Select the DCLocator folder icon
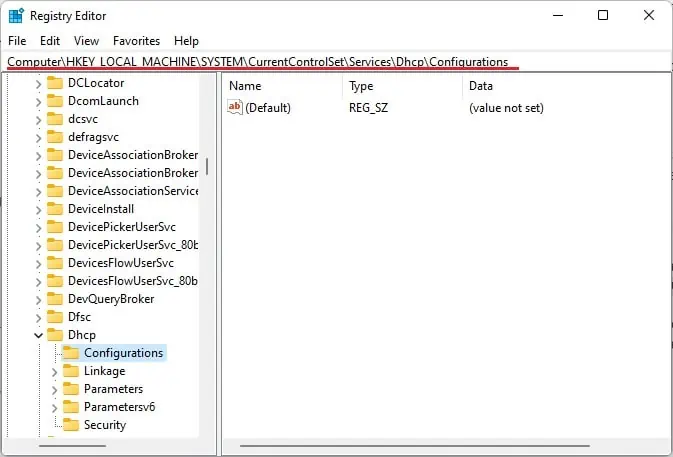The width and height of the screenshot is (673, 457). [55, 82]
